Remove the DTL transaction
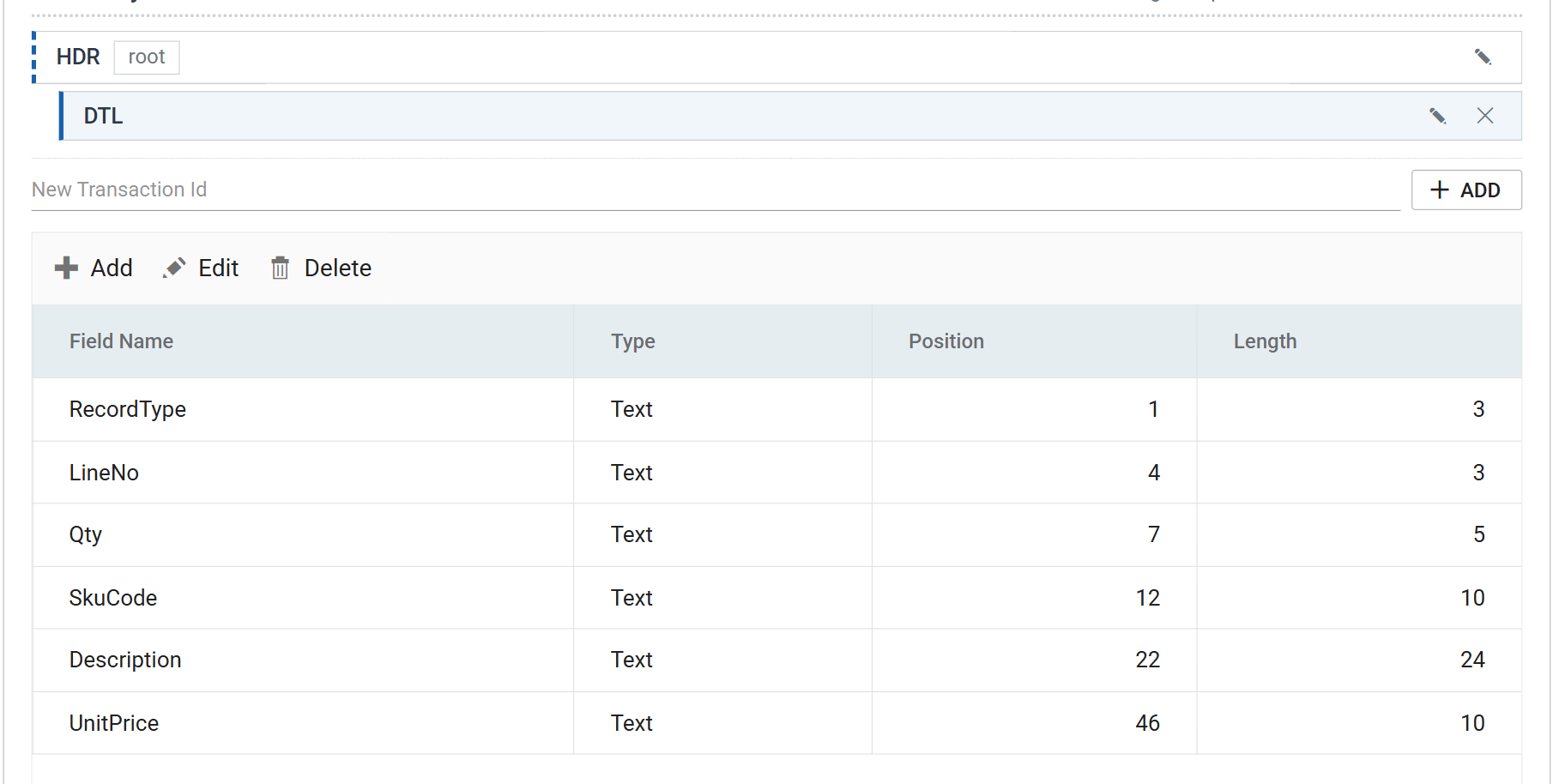 pyautogui.click(x=1485, y=116)
